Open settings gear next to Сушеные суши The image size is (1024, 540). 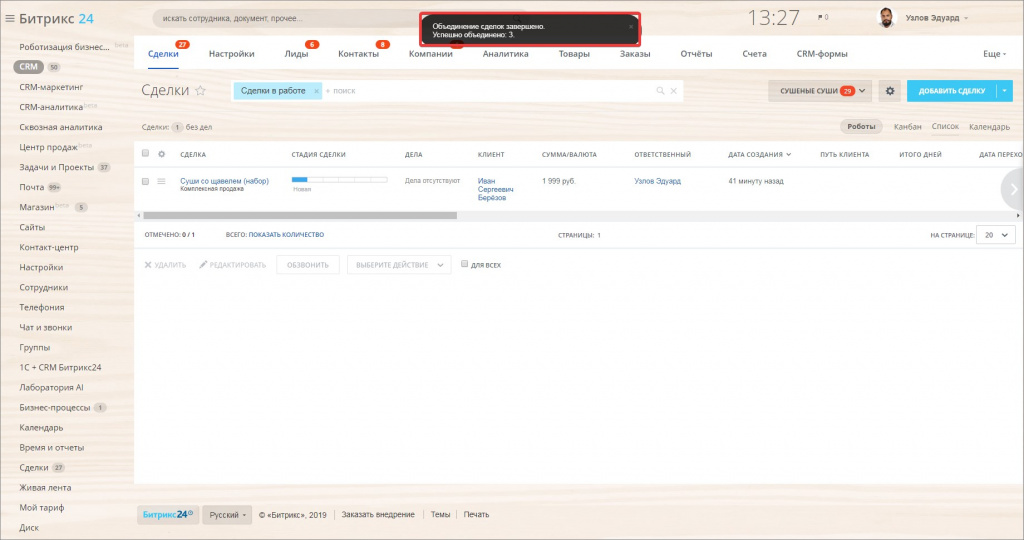[889, 91]
